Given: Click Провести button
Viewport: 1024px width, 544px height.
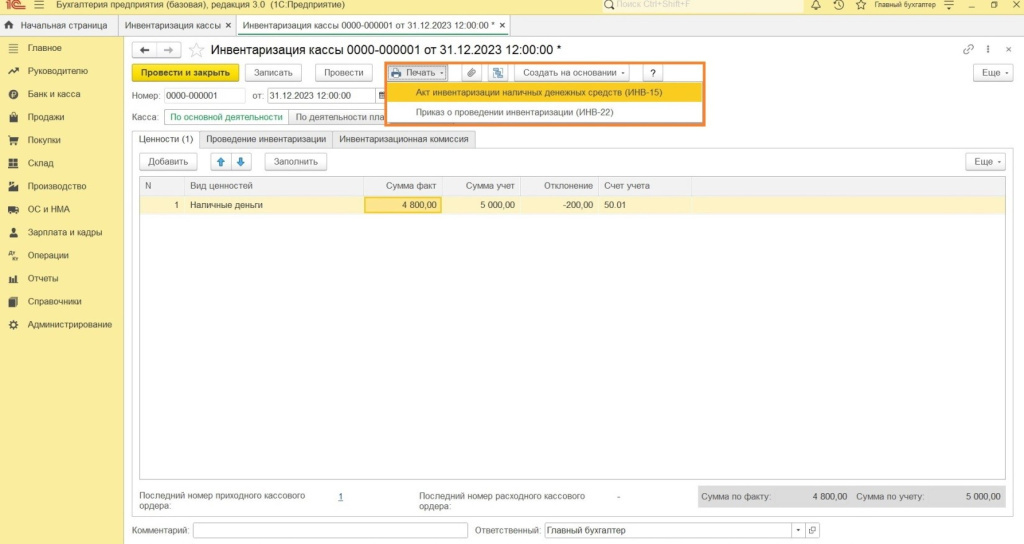Looking at the screenshot, I should [344, 72].
